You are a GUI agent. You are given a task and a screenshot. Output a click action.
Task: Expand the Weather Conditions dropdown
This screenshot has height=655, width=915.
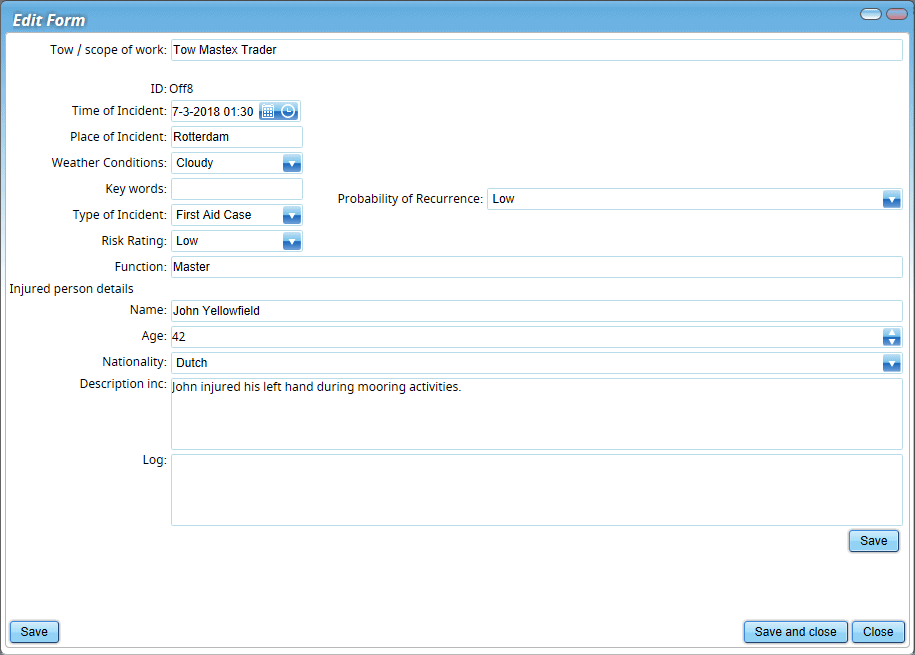[x=292, y=163]
